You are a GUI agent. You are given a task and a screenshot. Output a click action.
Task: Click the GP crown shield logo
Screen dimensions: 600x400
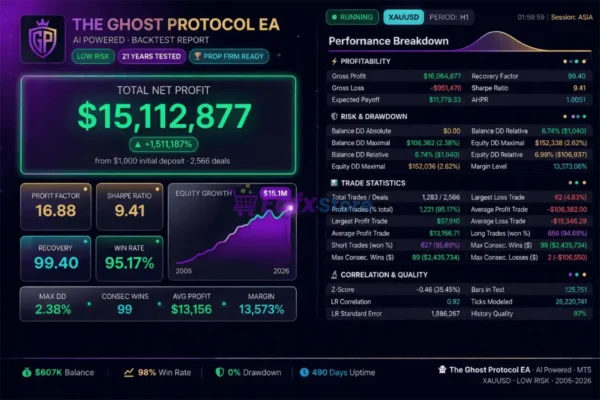coord(43,39)
